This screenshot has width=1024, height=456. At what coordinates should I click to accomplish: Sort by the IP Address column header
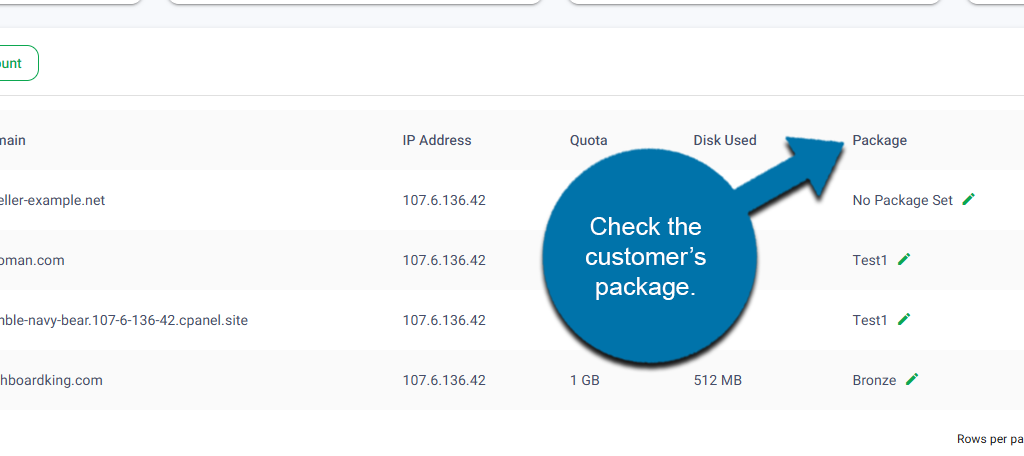click(437, 140)
